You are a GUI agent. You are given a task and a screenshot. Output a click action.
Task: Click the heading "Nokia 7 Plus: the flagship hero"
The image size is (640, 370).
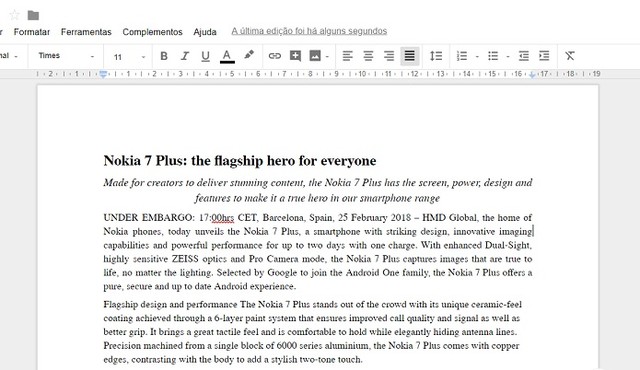coord(240,161)
